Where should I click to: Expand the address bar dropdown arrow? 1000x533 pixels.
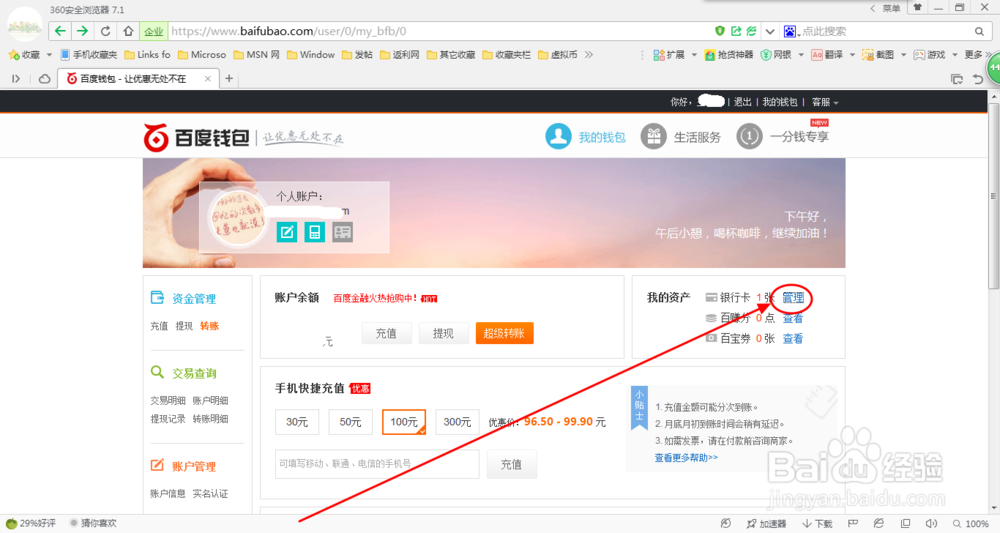point(770,31)
